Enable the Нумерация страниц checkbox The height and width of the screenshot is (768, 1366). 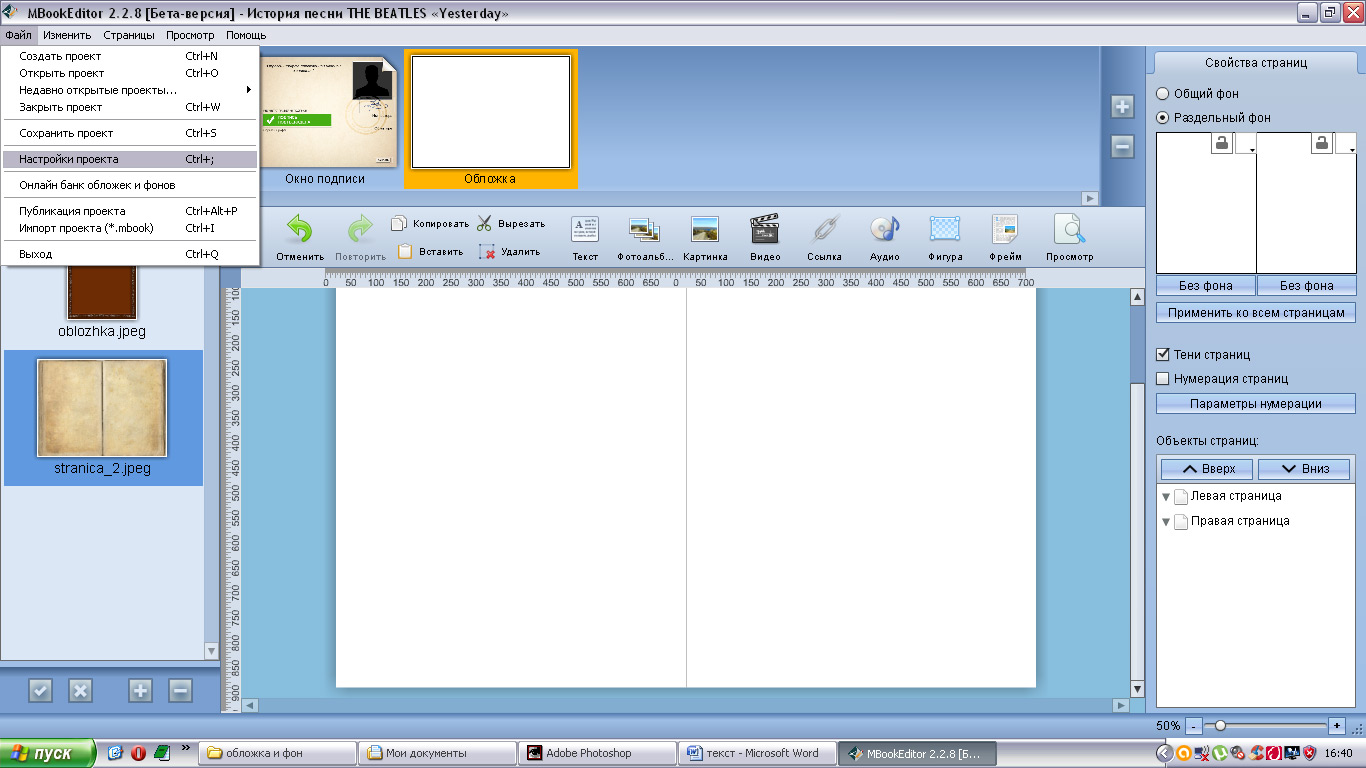[1163, 379]
